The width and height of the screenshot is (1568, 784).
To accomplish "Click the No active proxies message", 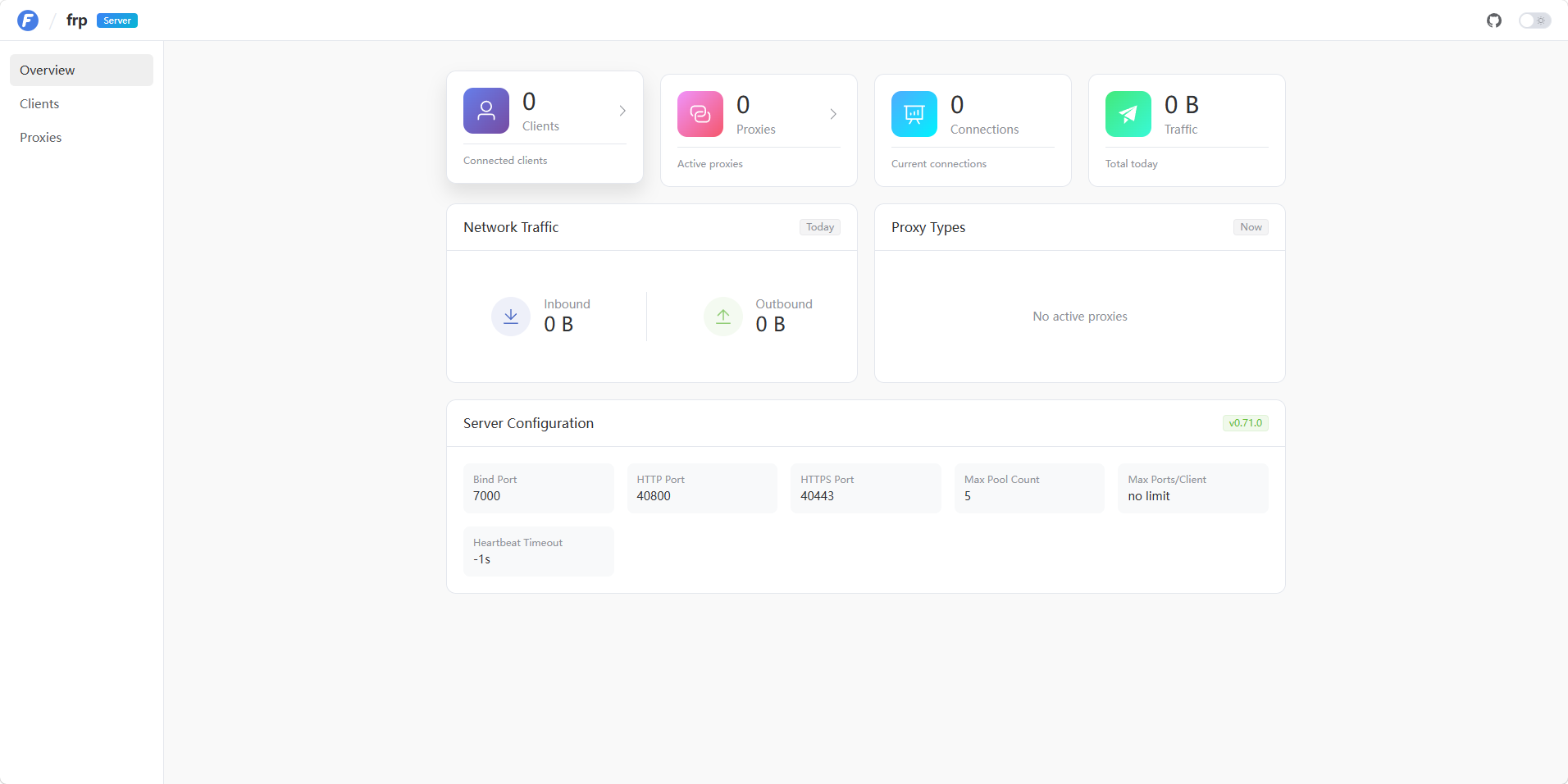I will [1080, 317].
